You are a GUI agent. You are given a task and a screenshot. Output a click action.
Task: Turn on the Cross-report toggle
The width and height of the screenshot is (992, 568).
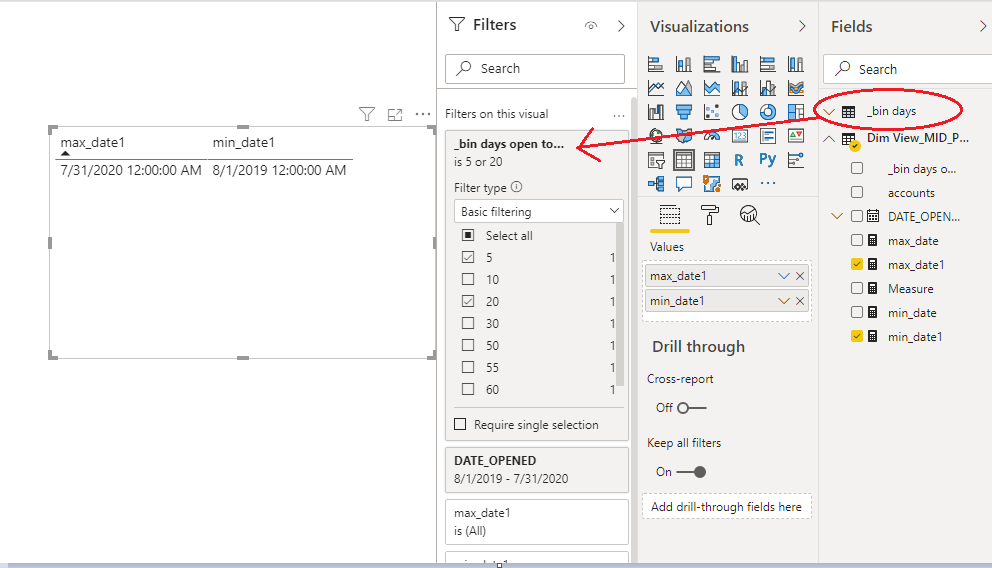(691, 408)
